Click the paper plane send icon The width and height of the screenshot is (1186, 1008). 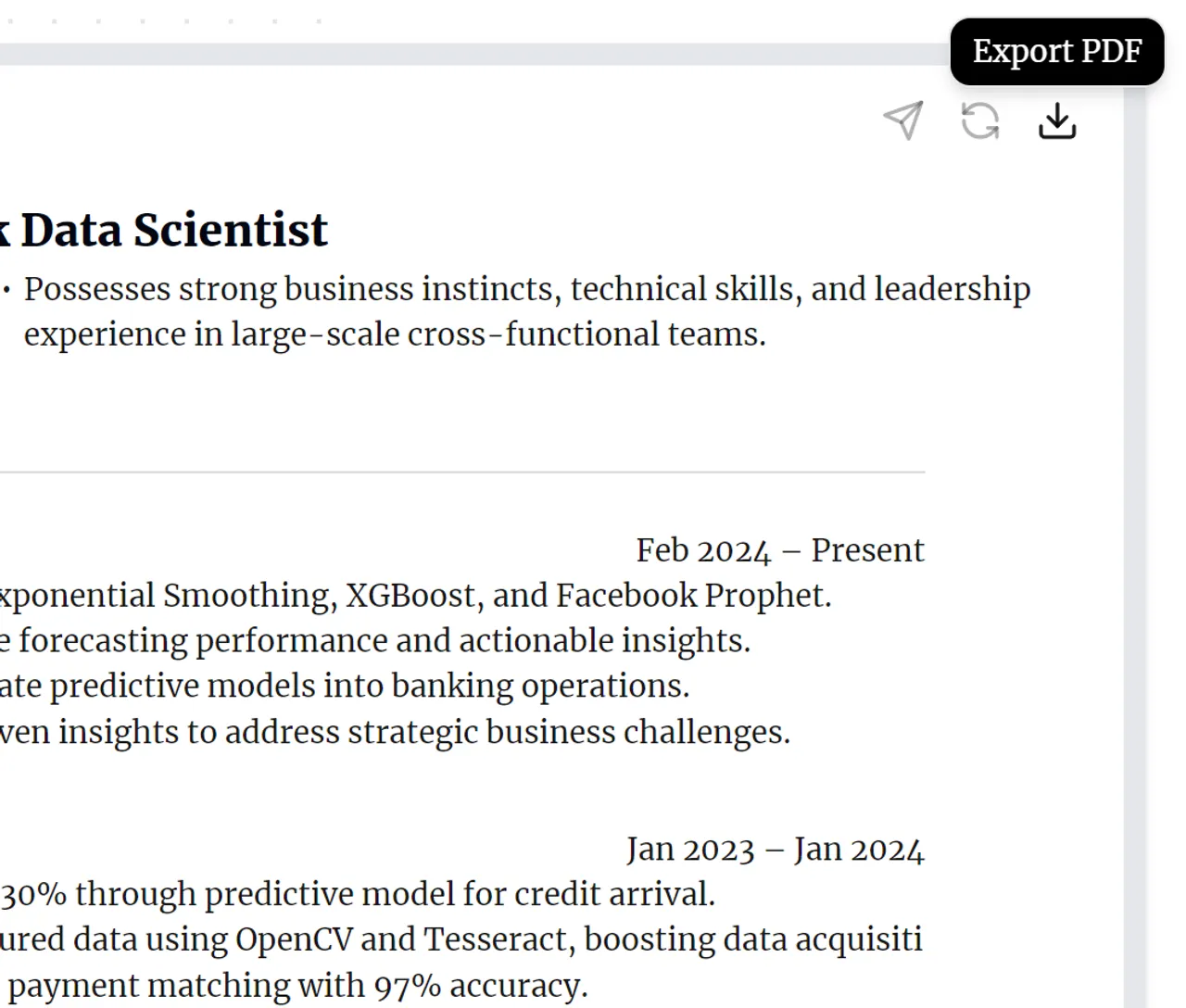(x=903, y=120)
